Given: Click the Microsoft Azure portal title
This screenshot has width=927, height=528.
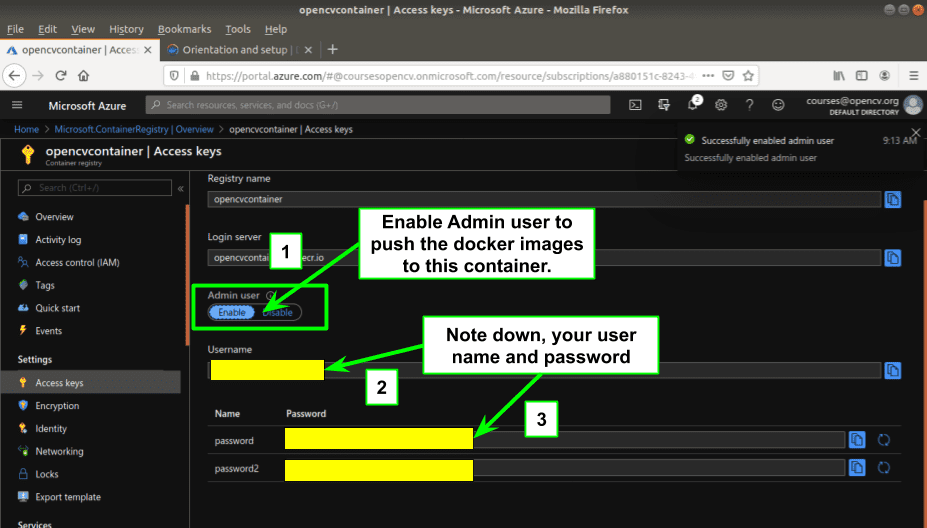Looking at the screenshot, I should tap(87, 106).
